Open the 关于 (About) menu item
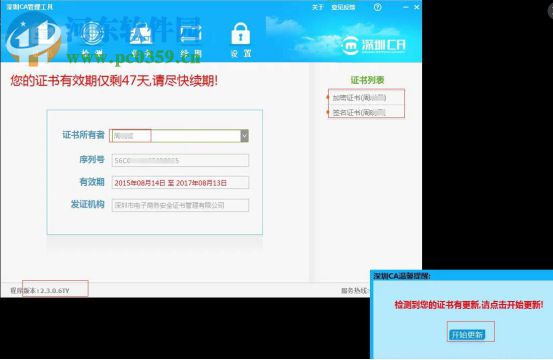553x360 pixels. pyautogui.click(x=317, y=7)
